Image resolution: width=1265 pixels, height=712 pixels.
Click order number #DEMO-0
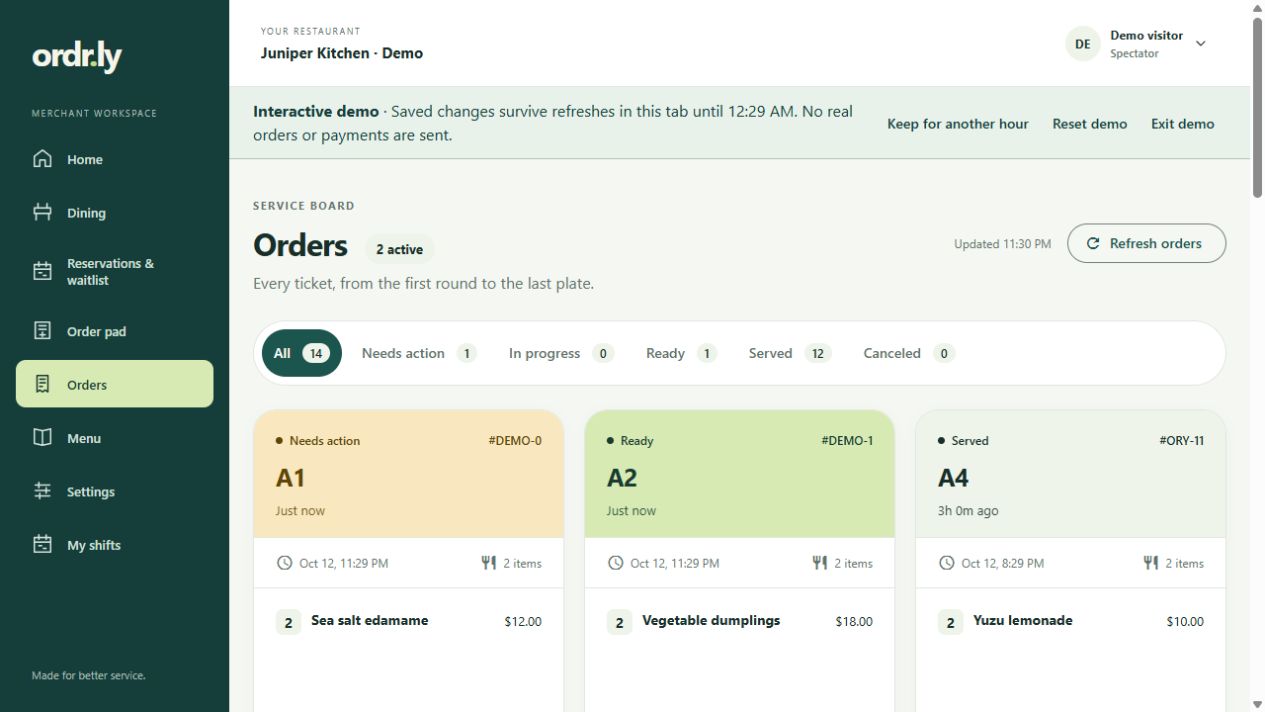(x=515, y=440)
